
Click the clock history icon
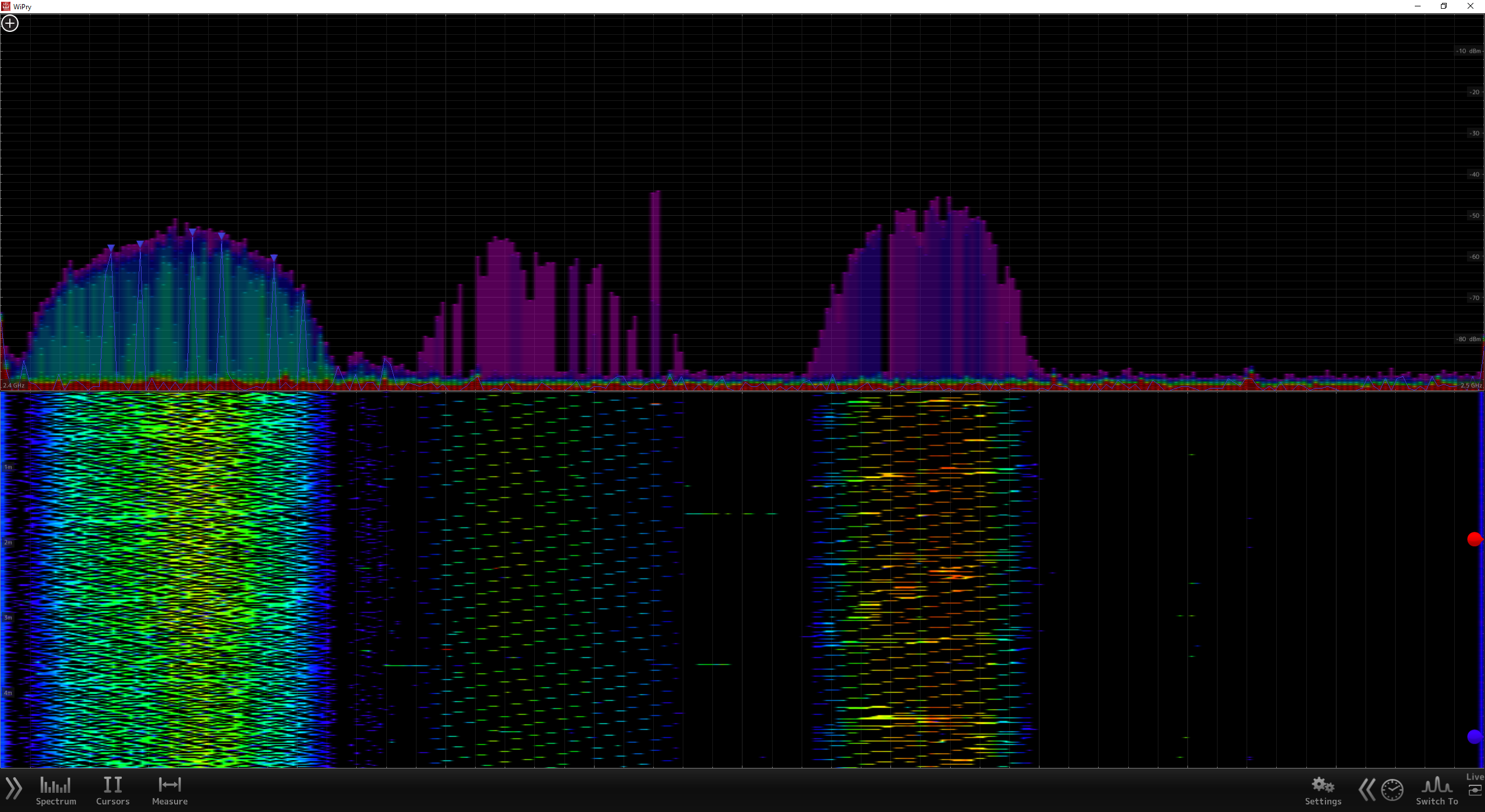pos(1392,789)
